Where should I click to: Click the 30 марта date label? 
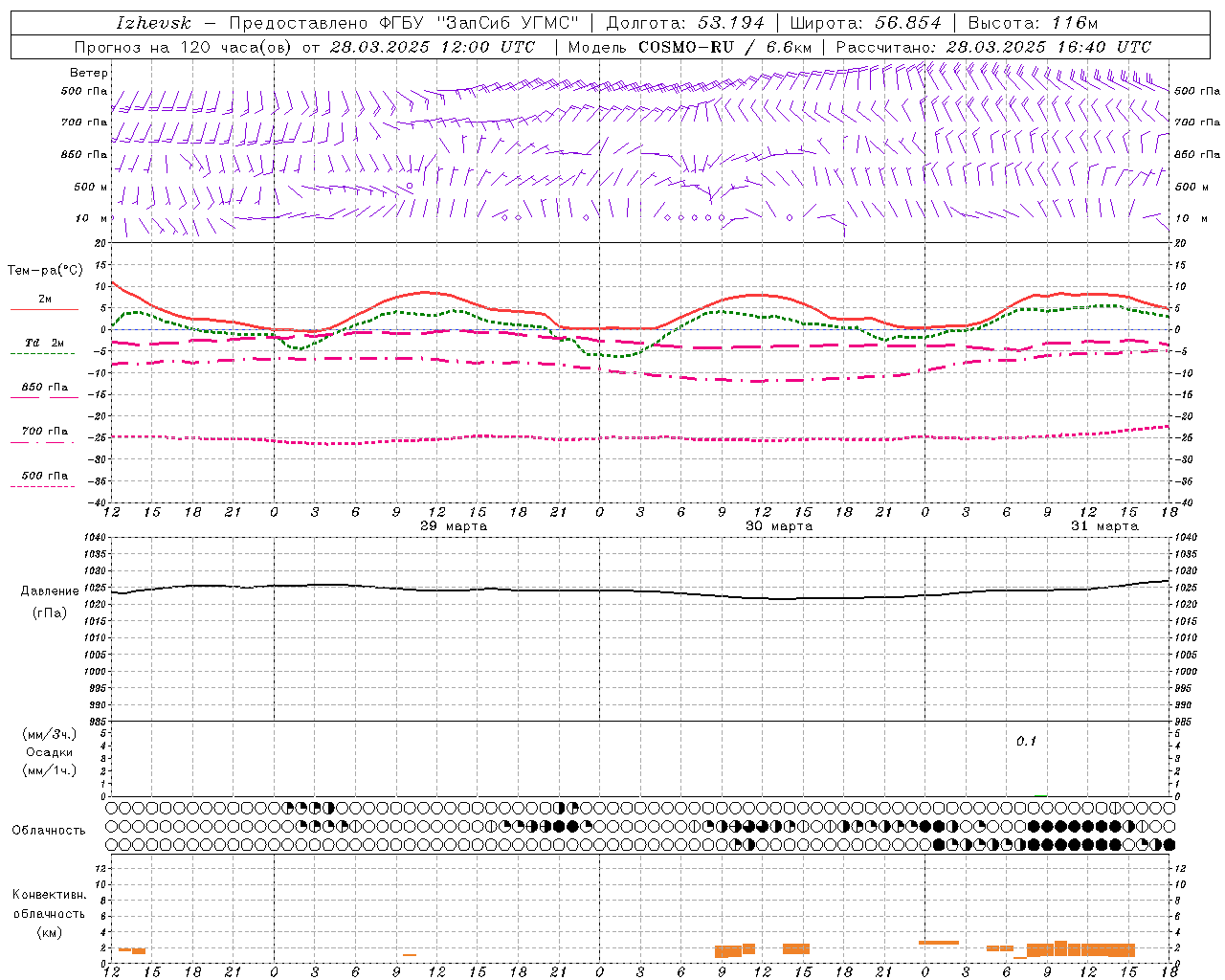pos(779,526)
